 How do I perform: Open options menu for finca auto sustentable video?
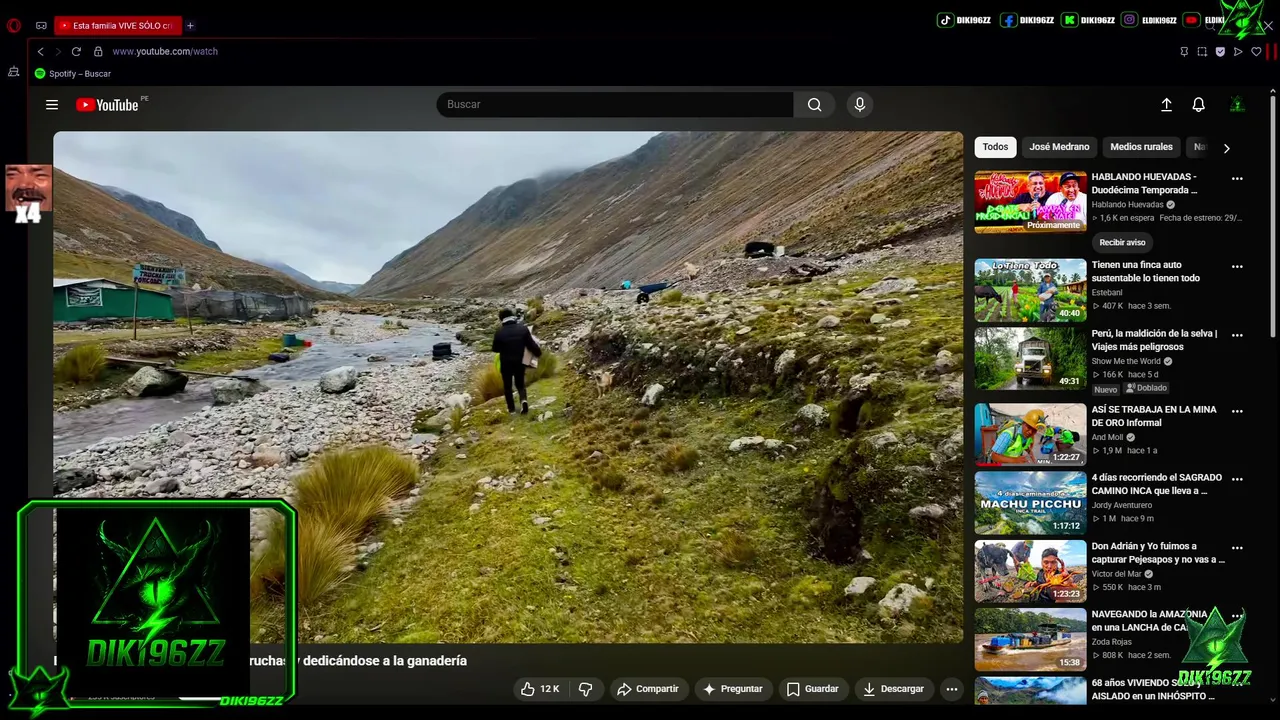1237,267
